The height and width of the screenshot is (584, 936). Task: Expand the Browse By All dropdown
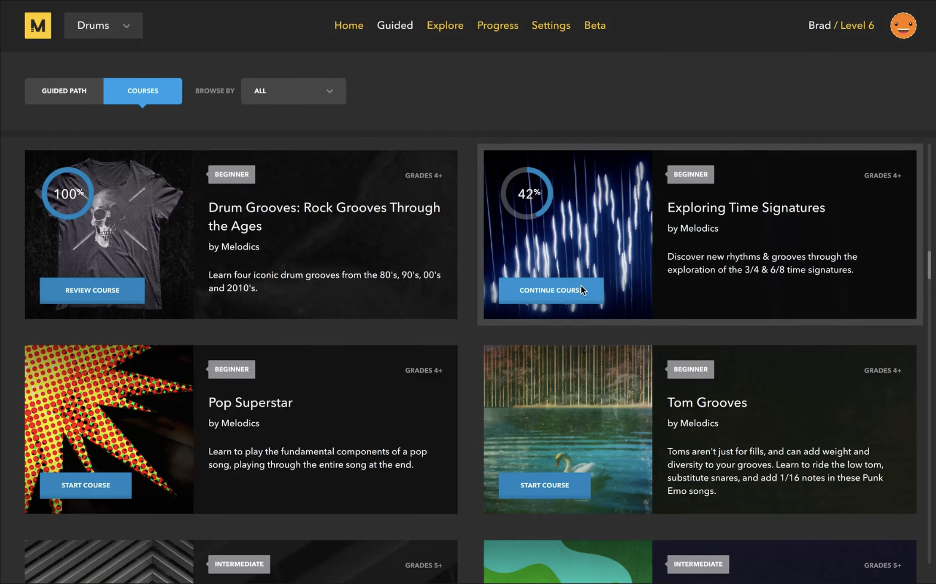click(x=293, y=91)
